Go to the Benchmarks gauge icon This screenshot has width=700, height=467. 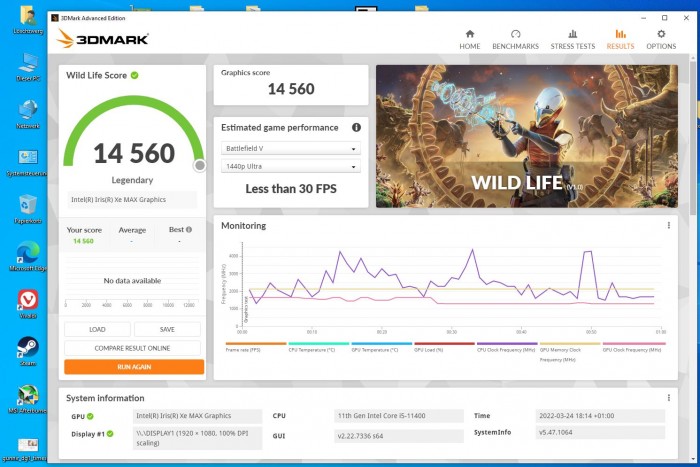tap(515, 34)
